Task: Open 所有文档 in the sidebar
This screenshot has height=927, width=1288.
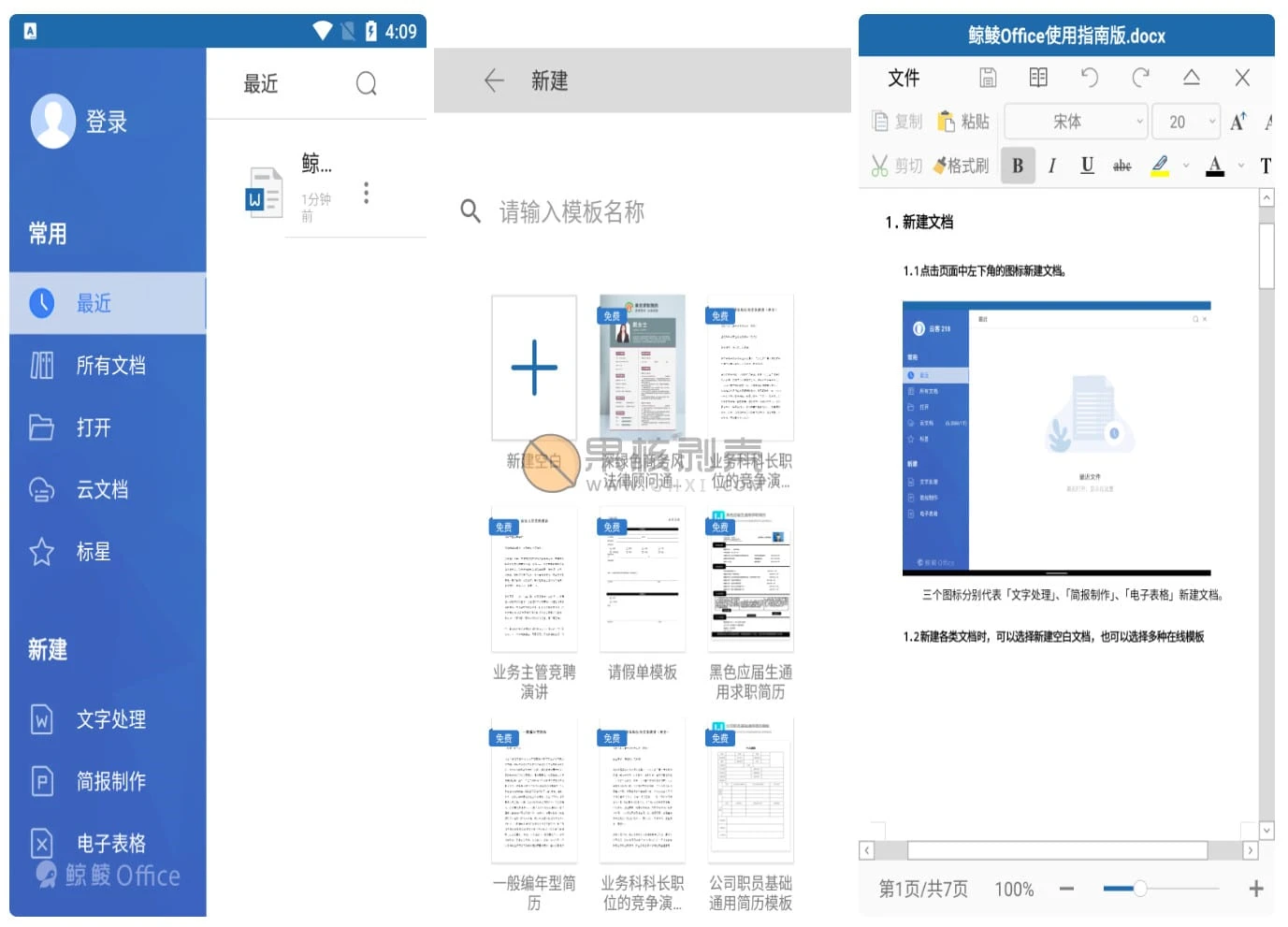Action: click(x=108, y=365)
